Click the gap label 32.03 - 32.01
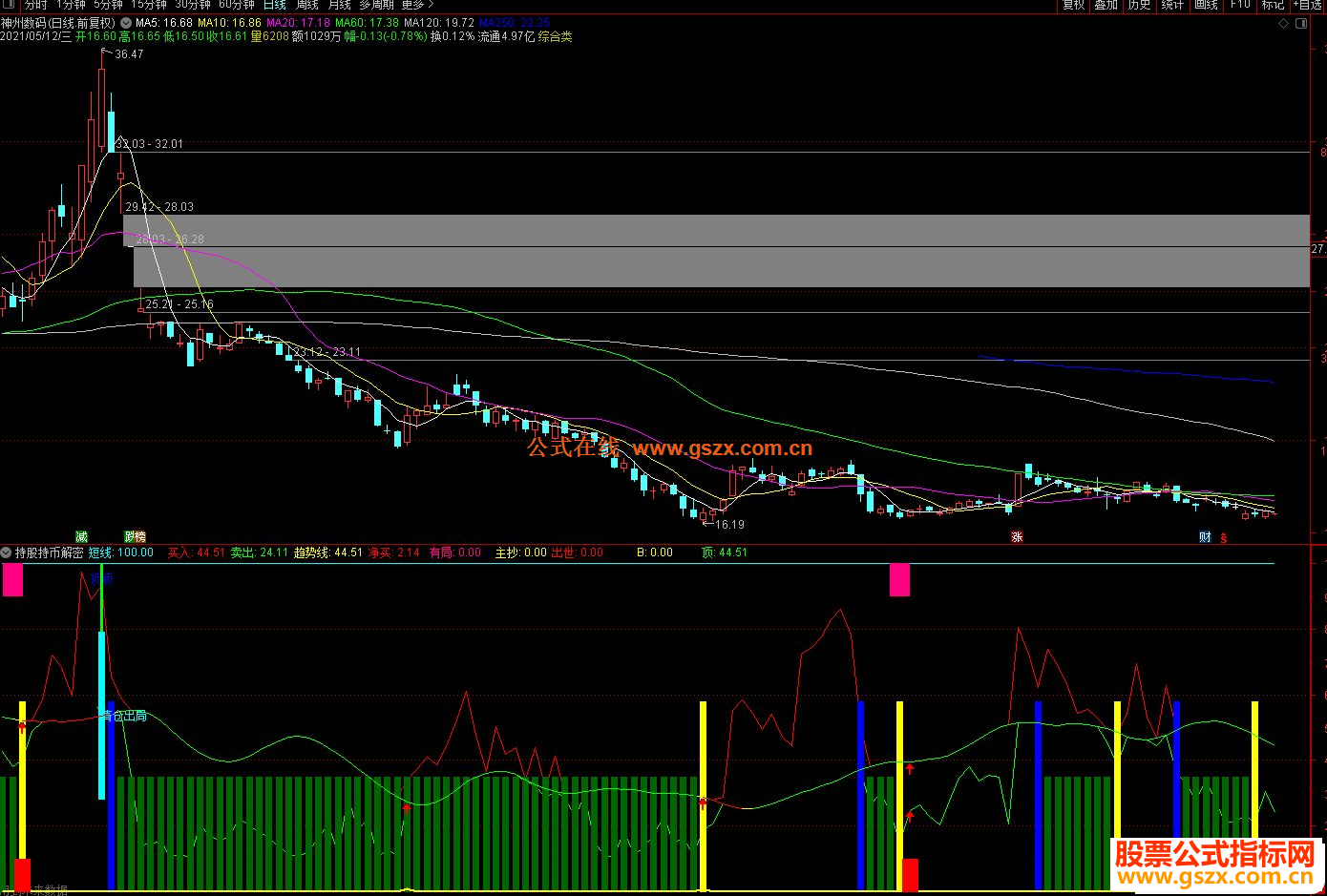 [x=150, y=144]
